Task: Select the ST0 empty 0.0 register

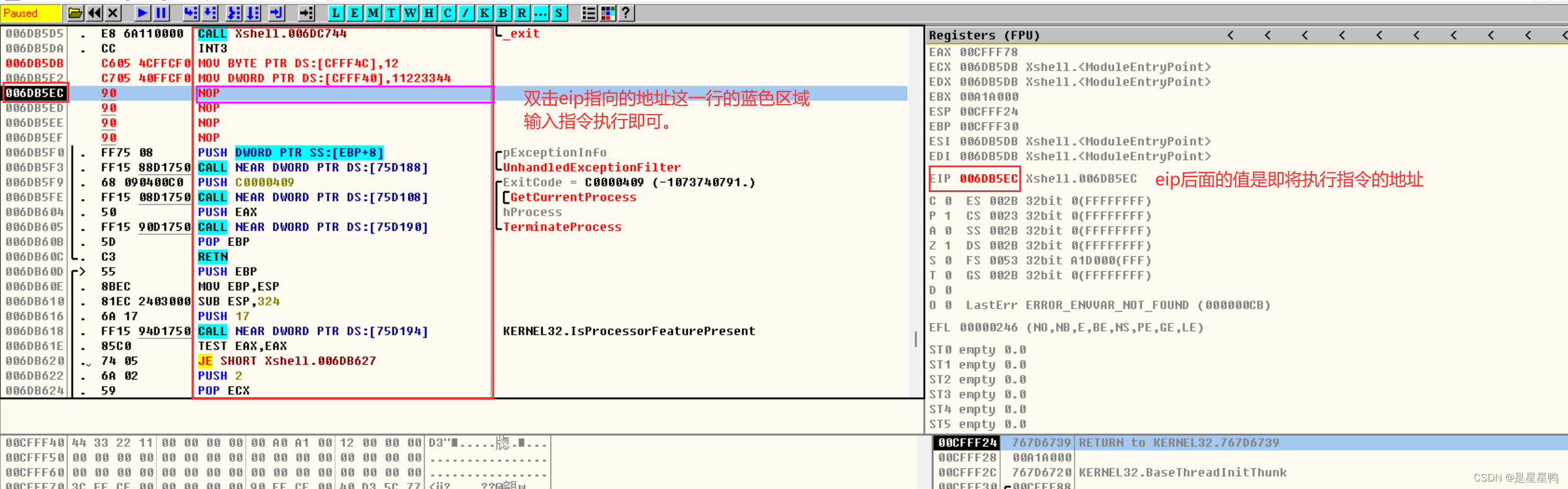Action: pos(978,350)
